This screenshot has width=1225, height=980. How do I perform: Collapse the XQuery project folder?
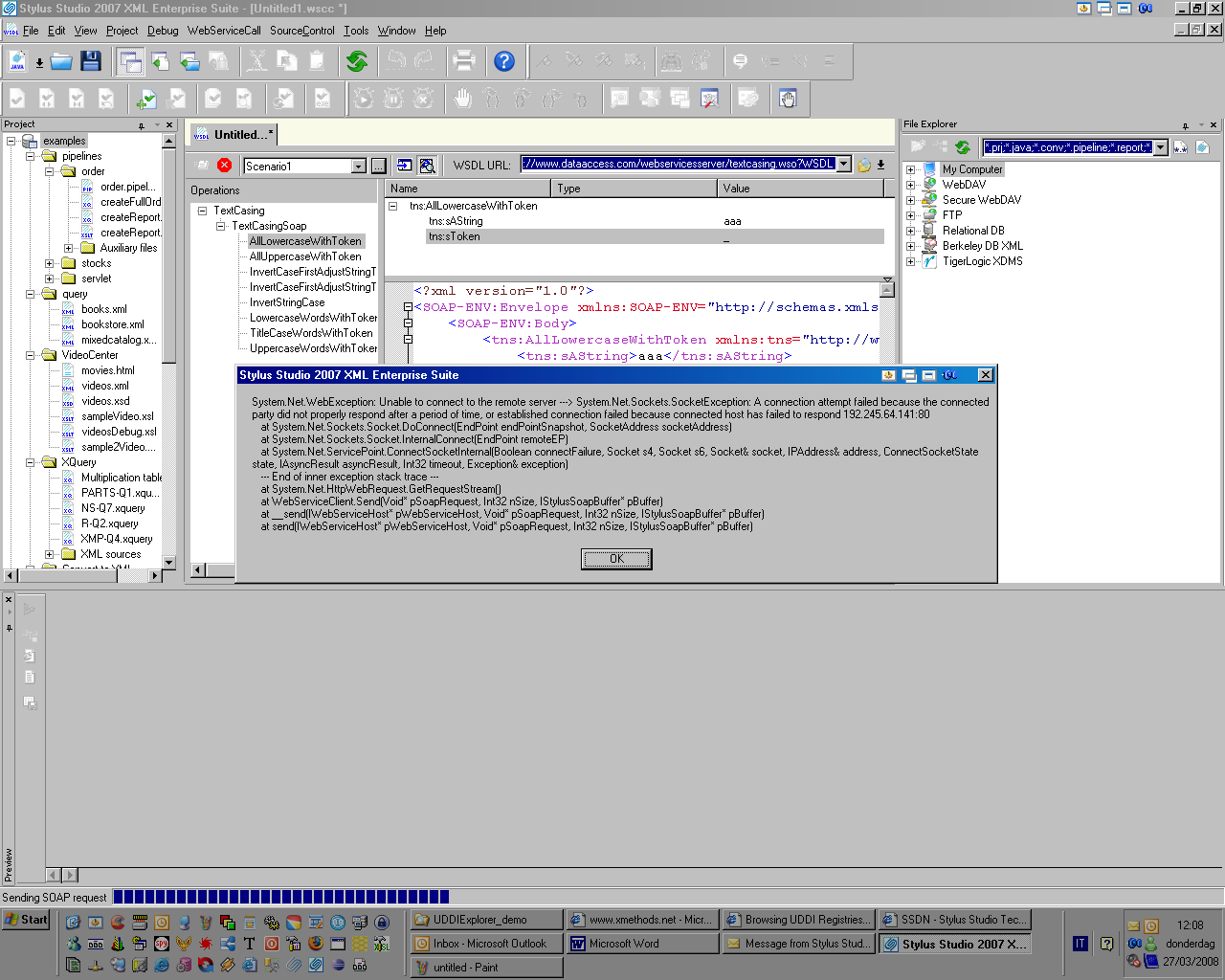click(30, 462)
